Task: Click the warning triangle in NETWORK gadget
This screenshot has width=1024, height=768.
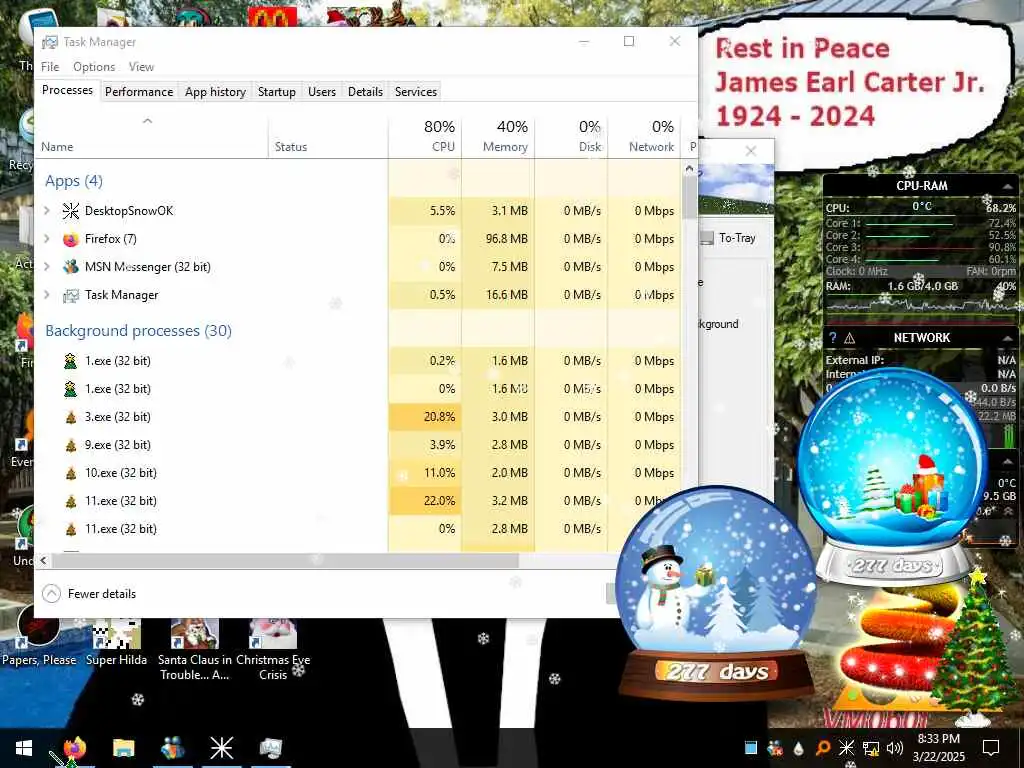Action: point(850,338)
